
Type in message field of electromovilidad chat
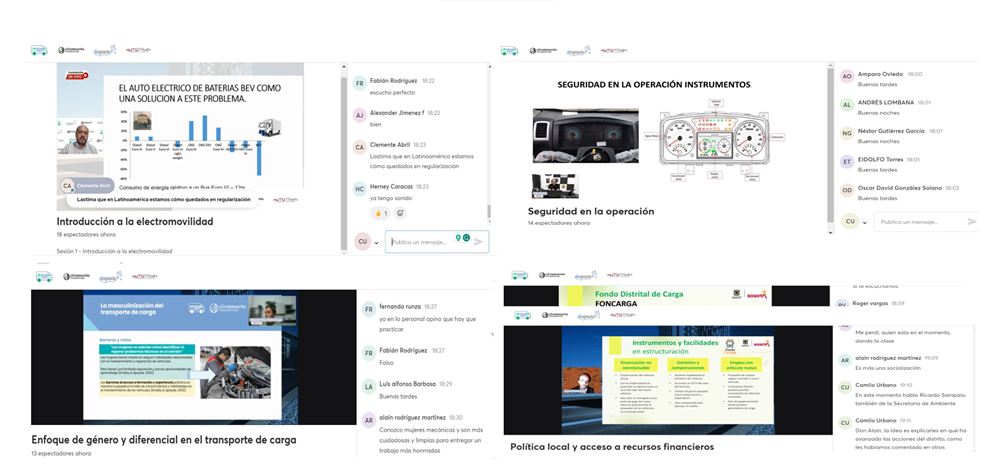click(x=420, y=241)
